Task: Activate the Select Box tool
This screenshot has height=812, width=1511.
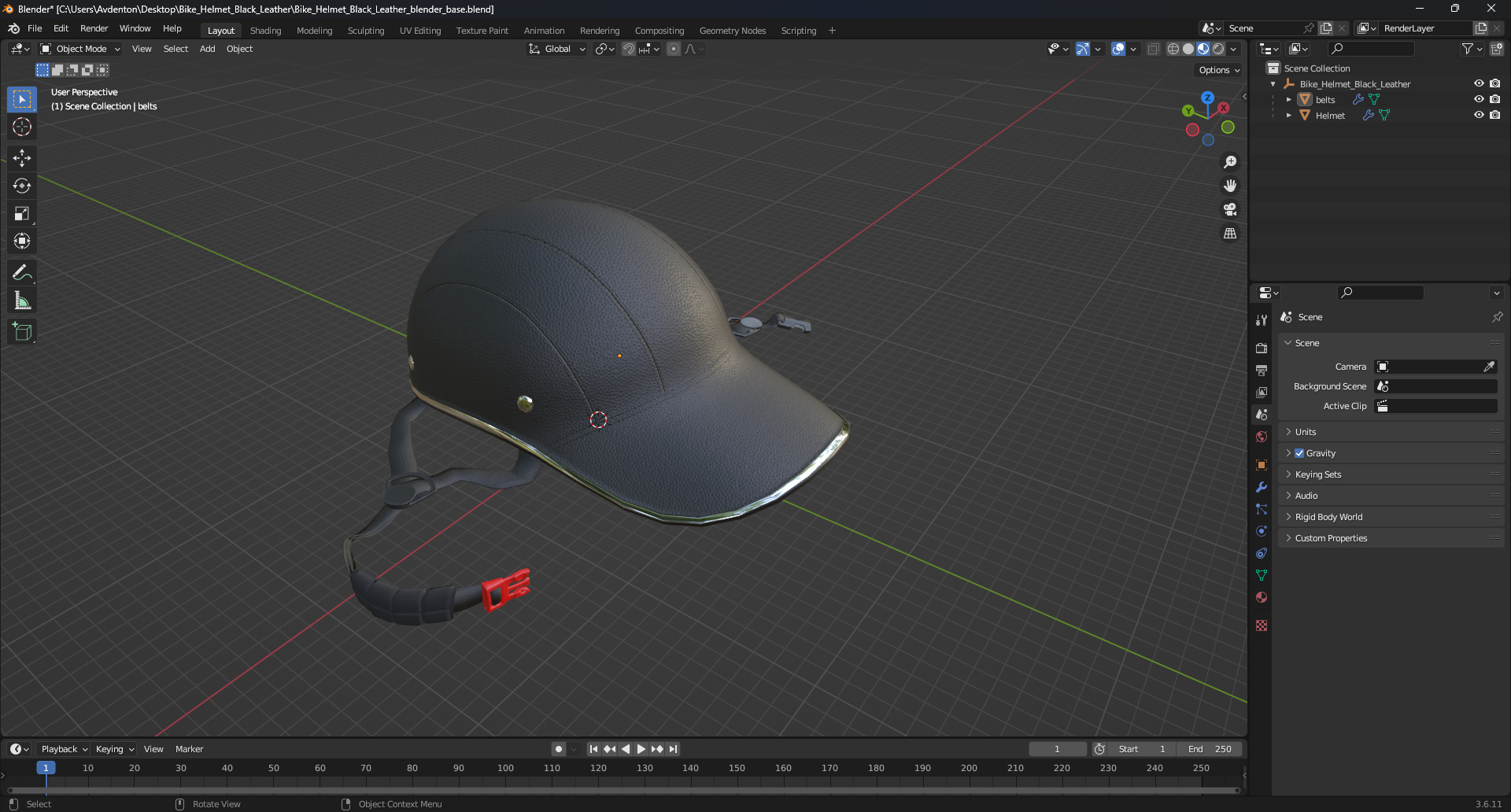Action: point(22,99)
